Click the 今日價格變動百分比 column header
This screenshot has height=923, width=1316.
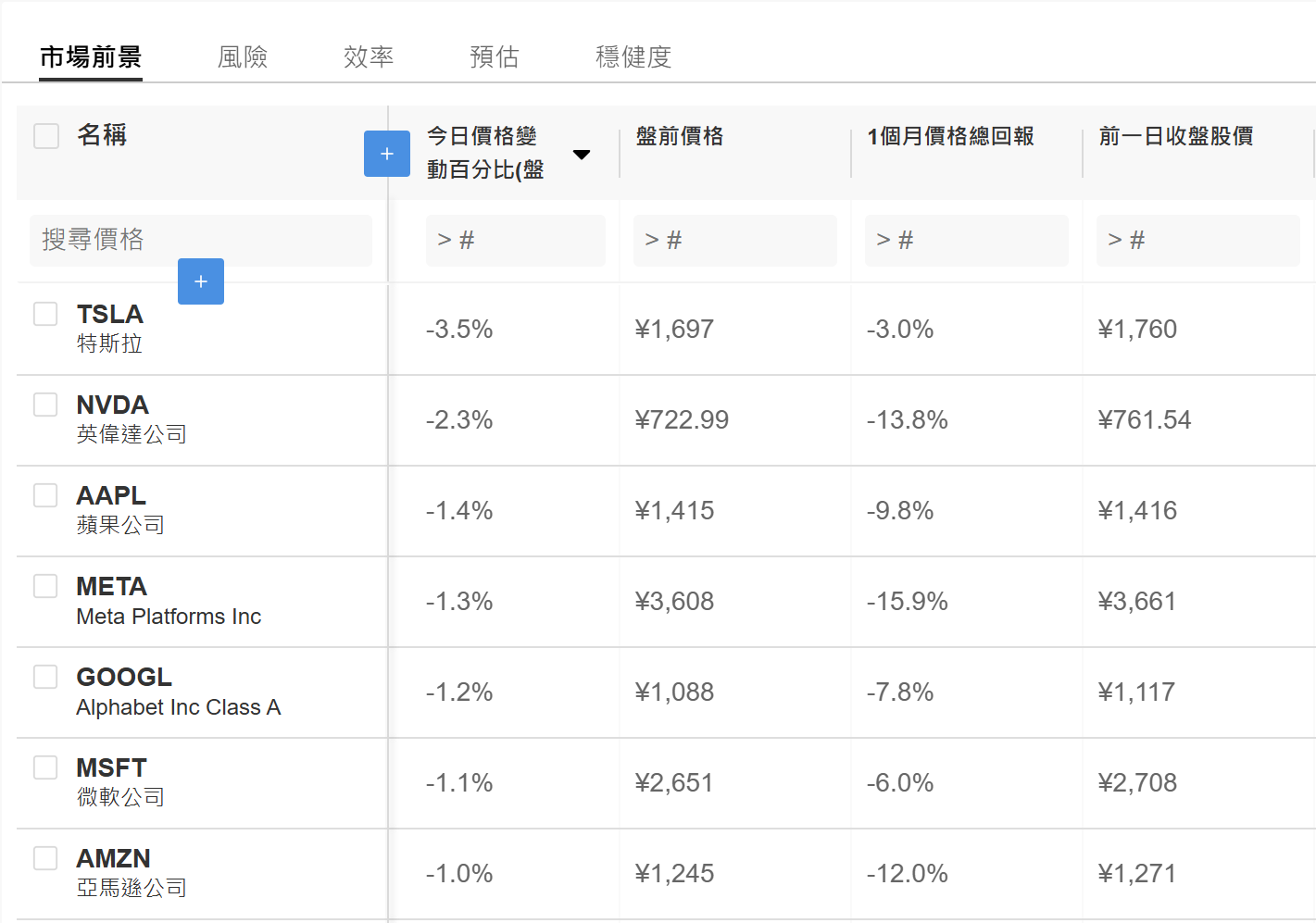coord(485,153)
